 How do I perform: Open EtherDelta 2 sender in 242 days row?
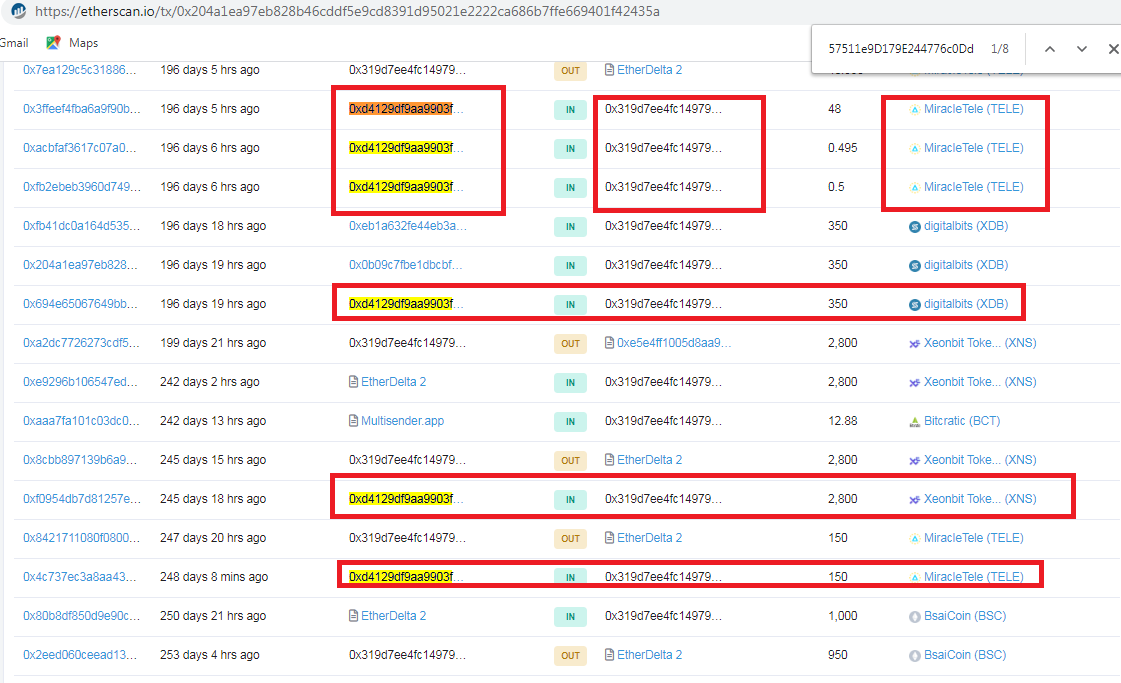click(x=393, y=382)
